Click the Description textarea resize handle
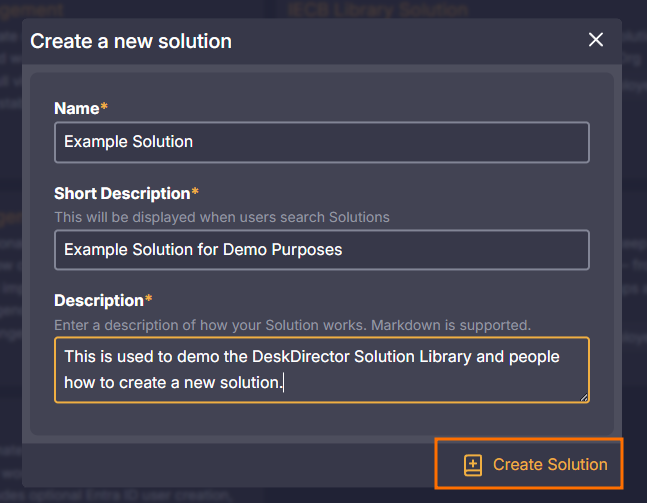The image size is (647, 503). pyautogui.click(x=583, y=397)
